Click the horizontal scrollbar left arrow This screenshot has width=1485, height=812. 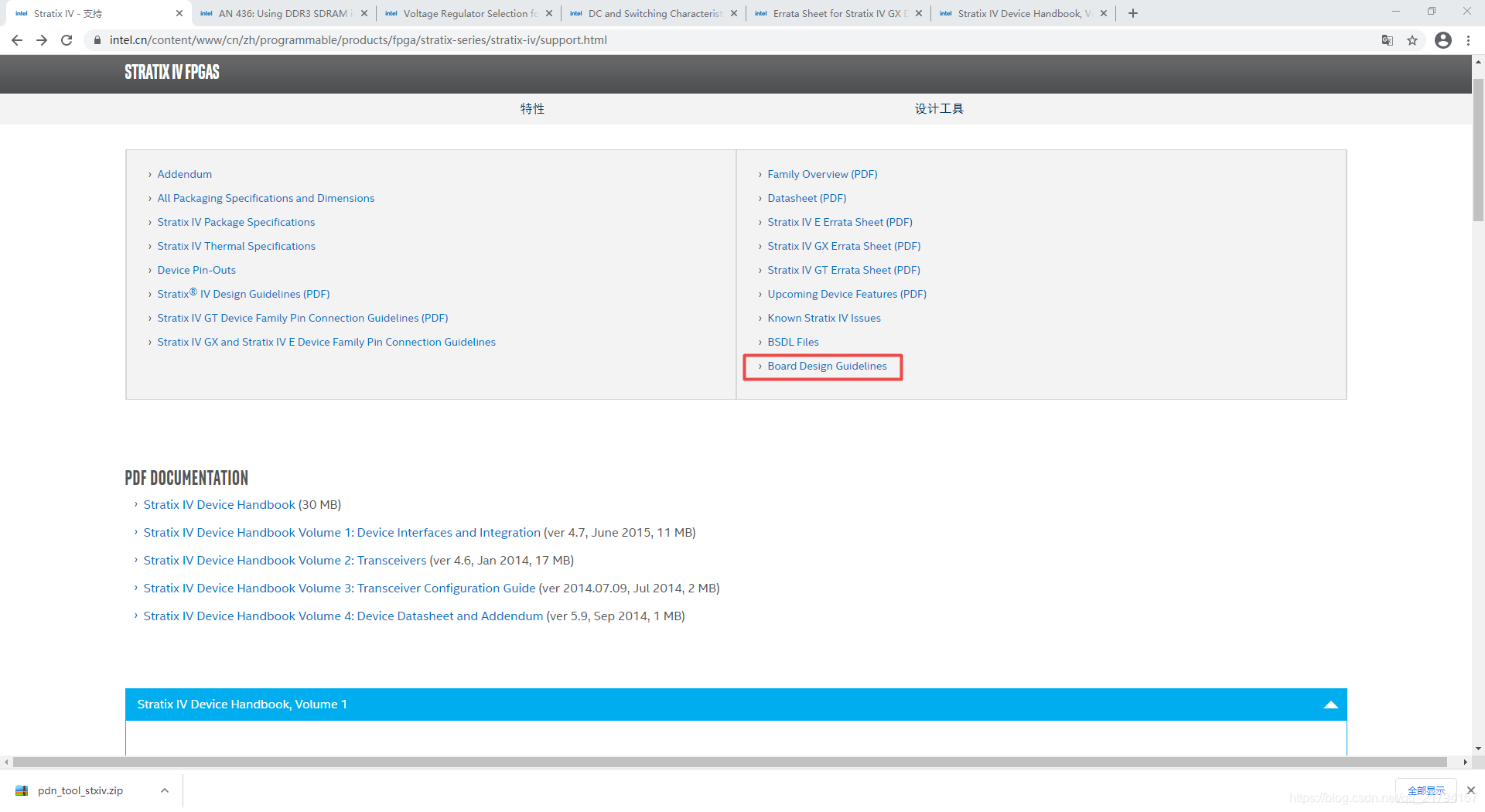pos(6,763)
